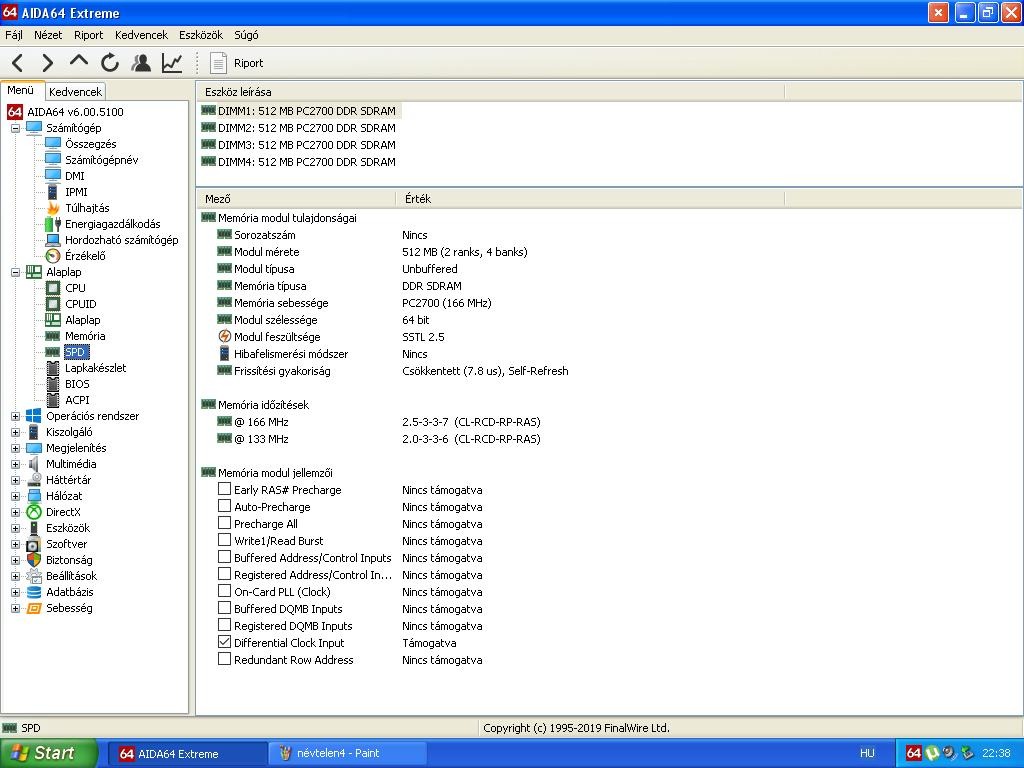Switch to névtelen4 - Paint taskbar item

coord(347,753)
